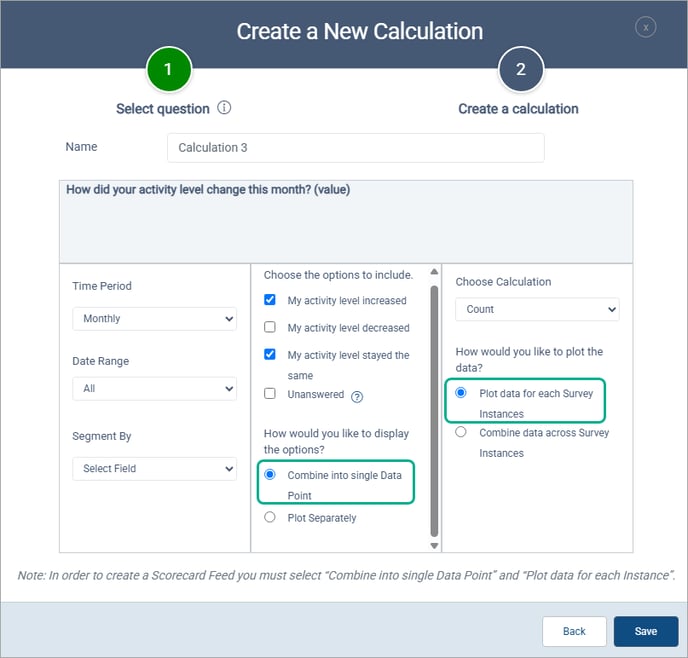Enable the Unanswered checkbox
688x658 pixels.
270,394
